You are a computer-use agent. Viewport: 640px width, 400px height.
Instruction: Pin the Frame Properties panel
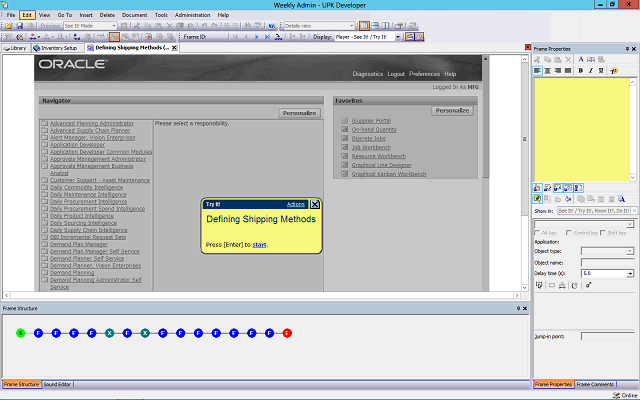(627, 49)
